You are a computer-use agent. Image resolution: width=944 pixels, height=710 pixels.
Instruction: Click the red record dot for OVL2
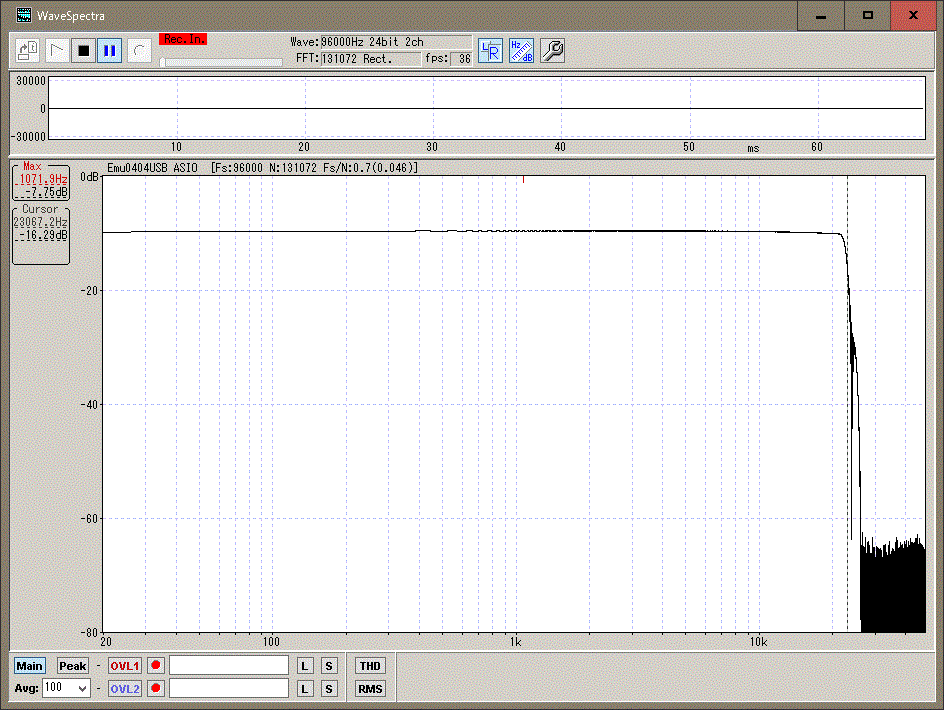[156, 688]
